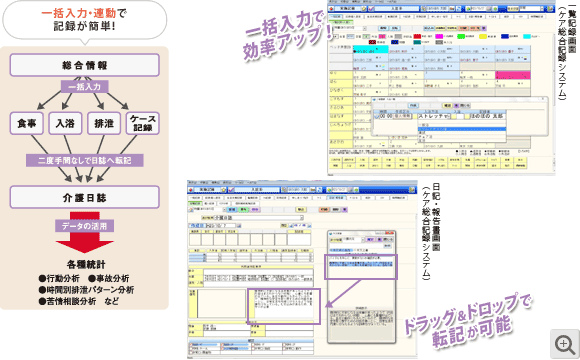The height and width of the screenshot is (360, 580).
Task: Click the データの活用 label
Action: [x=84, y=226]
